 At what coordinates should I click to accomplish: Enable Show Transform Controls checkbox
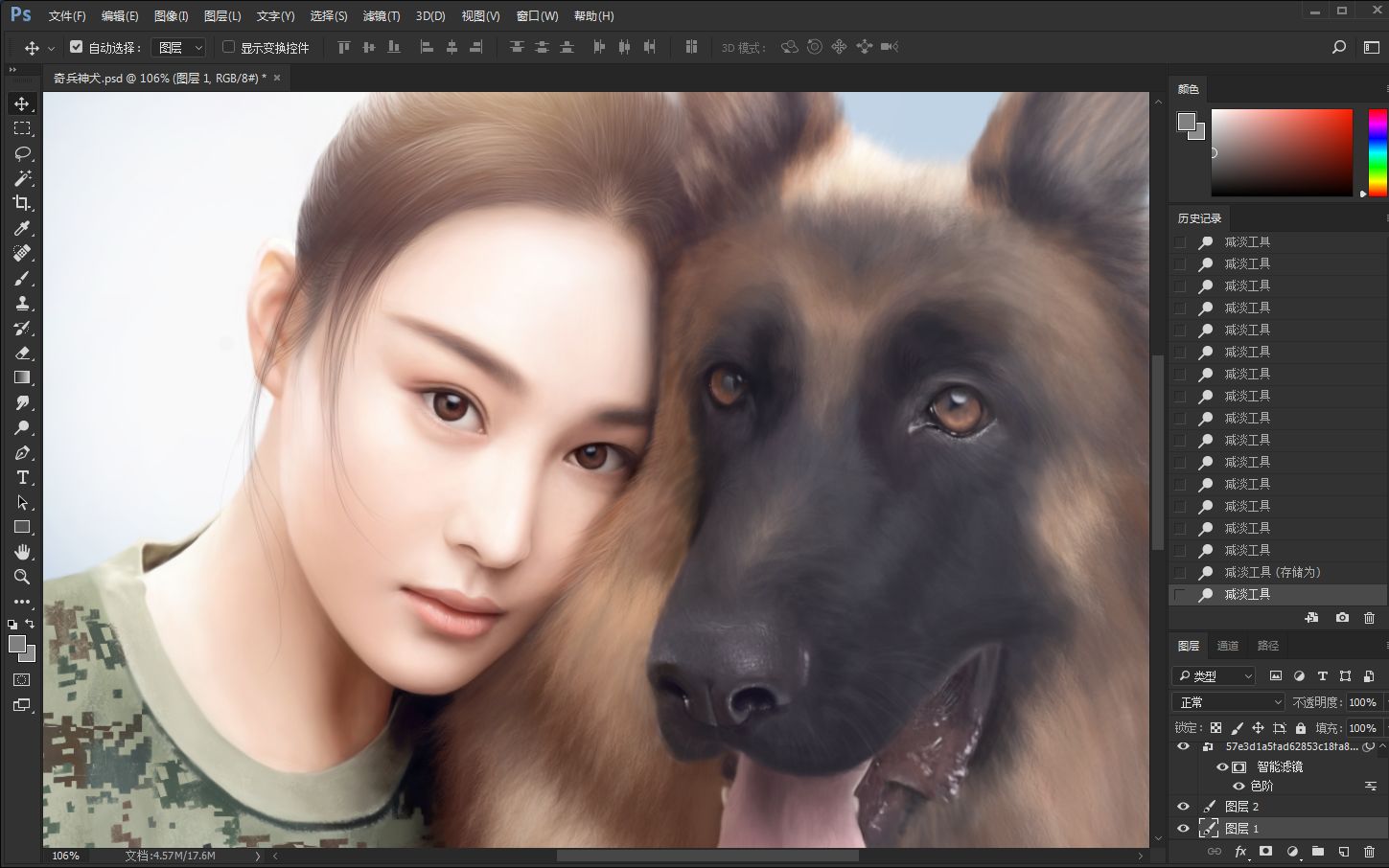coord(228,46)
